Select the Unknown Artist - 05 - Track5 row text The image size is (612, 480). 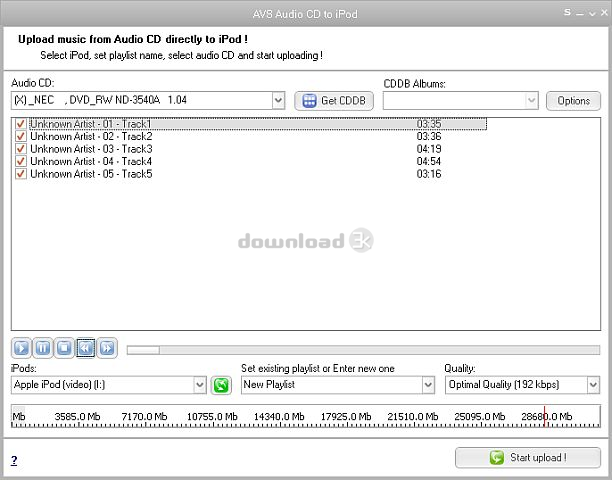click(x=91, y=174)
